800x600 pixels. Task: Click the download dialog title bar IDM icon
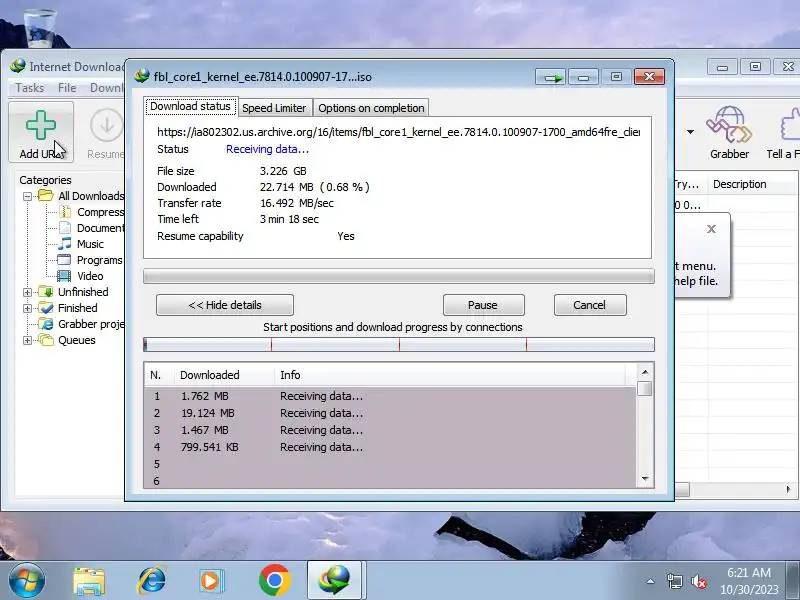coord(141,76)
